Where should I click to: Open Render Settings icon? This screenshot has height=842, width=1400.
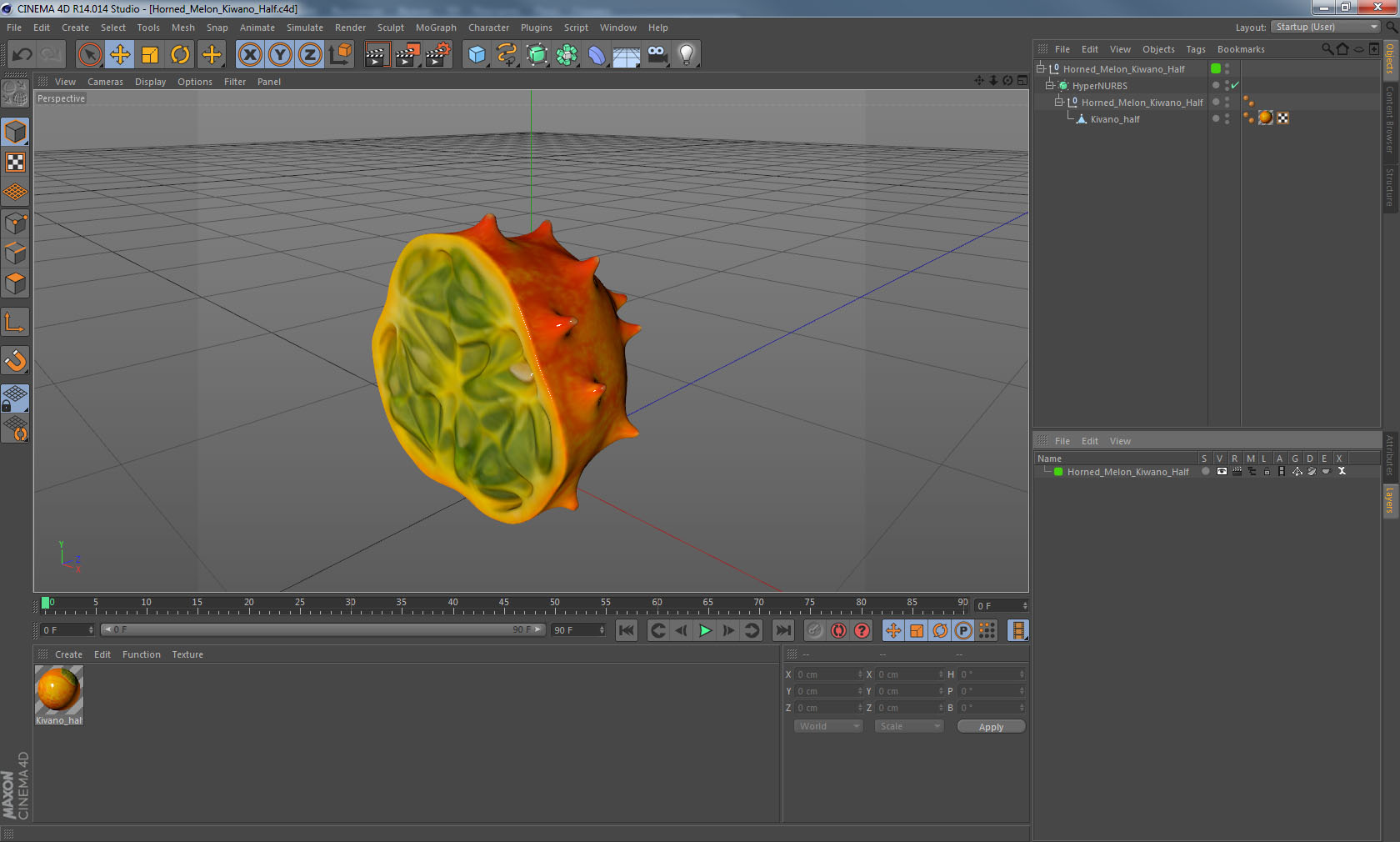pyautogui.click(x=438, y=55)
